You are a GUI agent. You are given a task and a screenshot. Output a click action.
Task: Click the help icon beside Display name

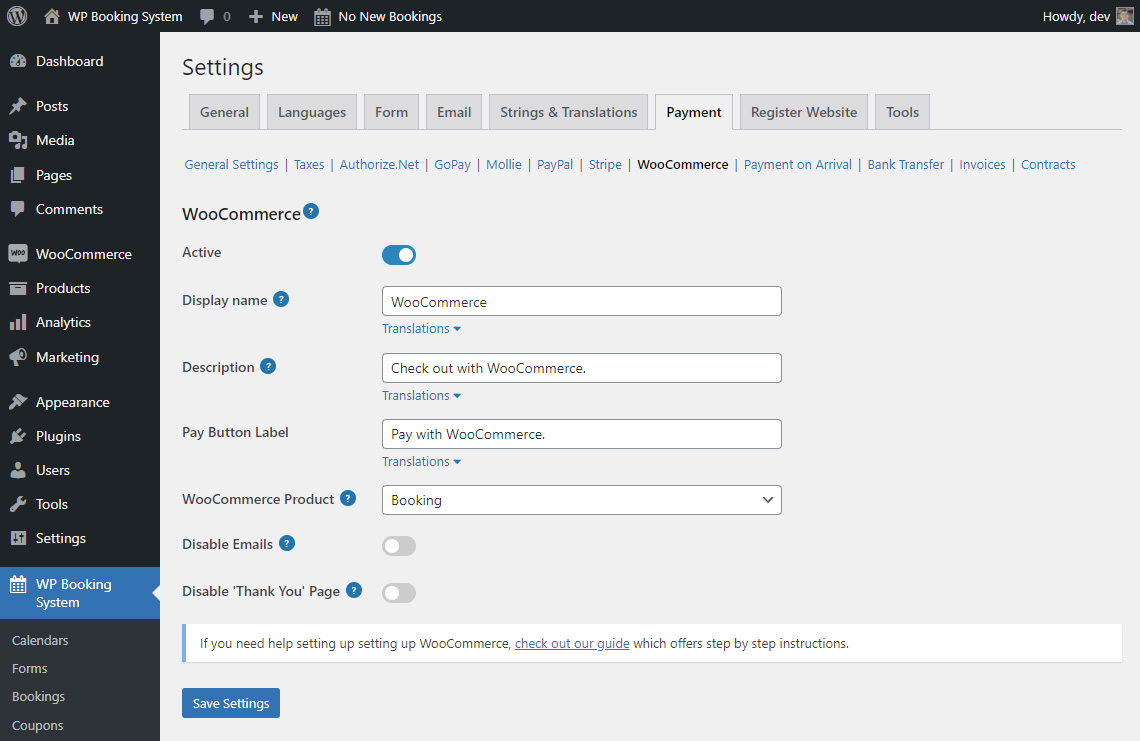click(281, 300)
